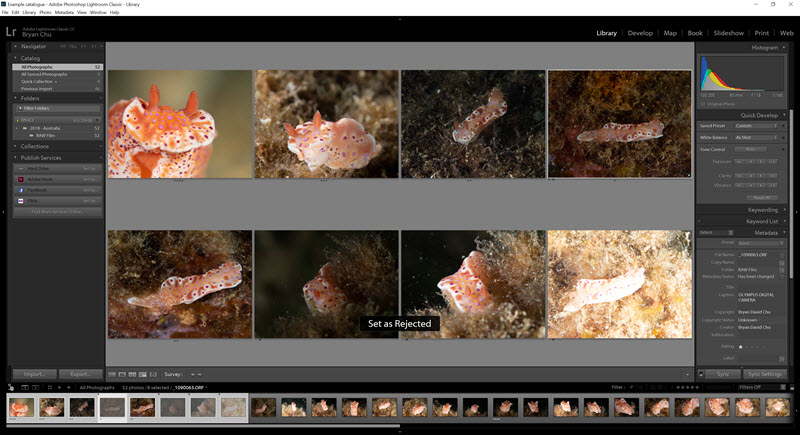The image size is (800, 435).
Task: Click the Adobe Stock publish service icon
Action: (22, 179)
